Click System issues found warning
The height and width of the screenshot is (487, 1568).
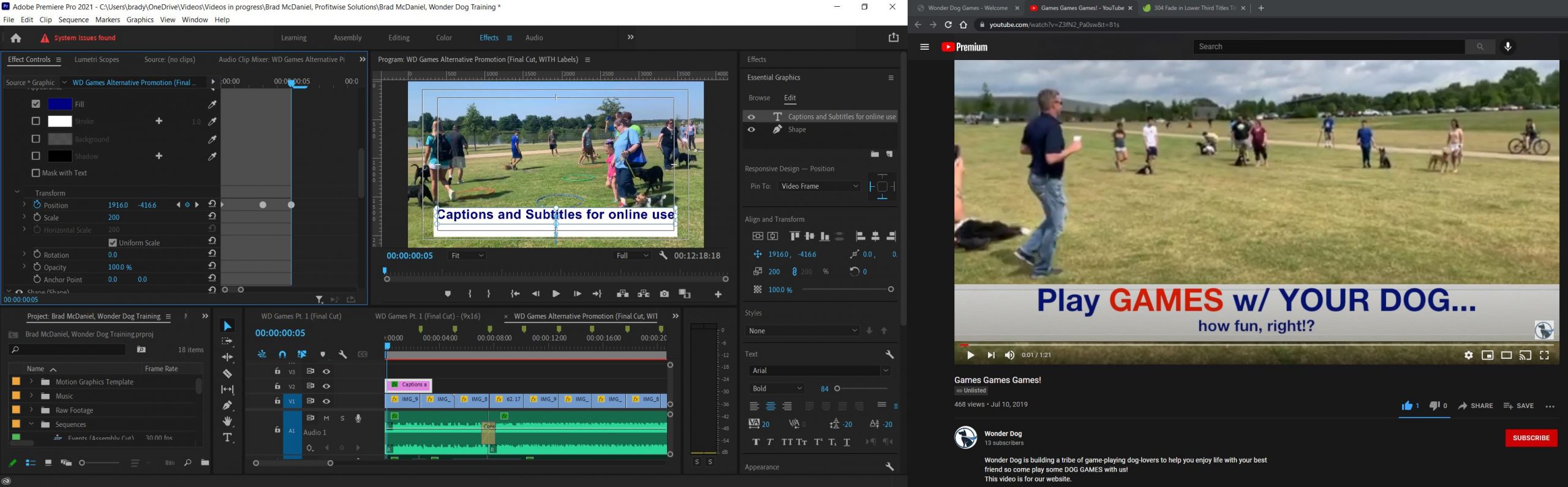(x=78, y=38)
